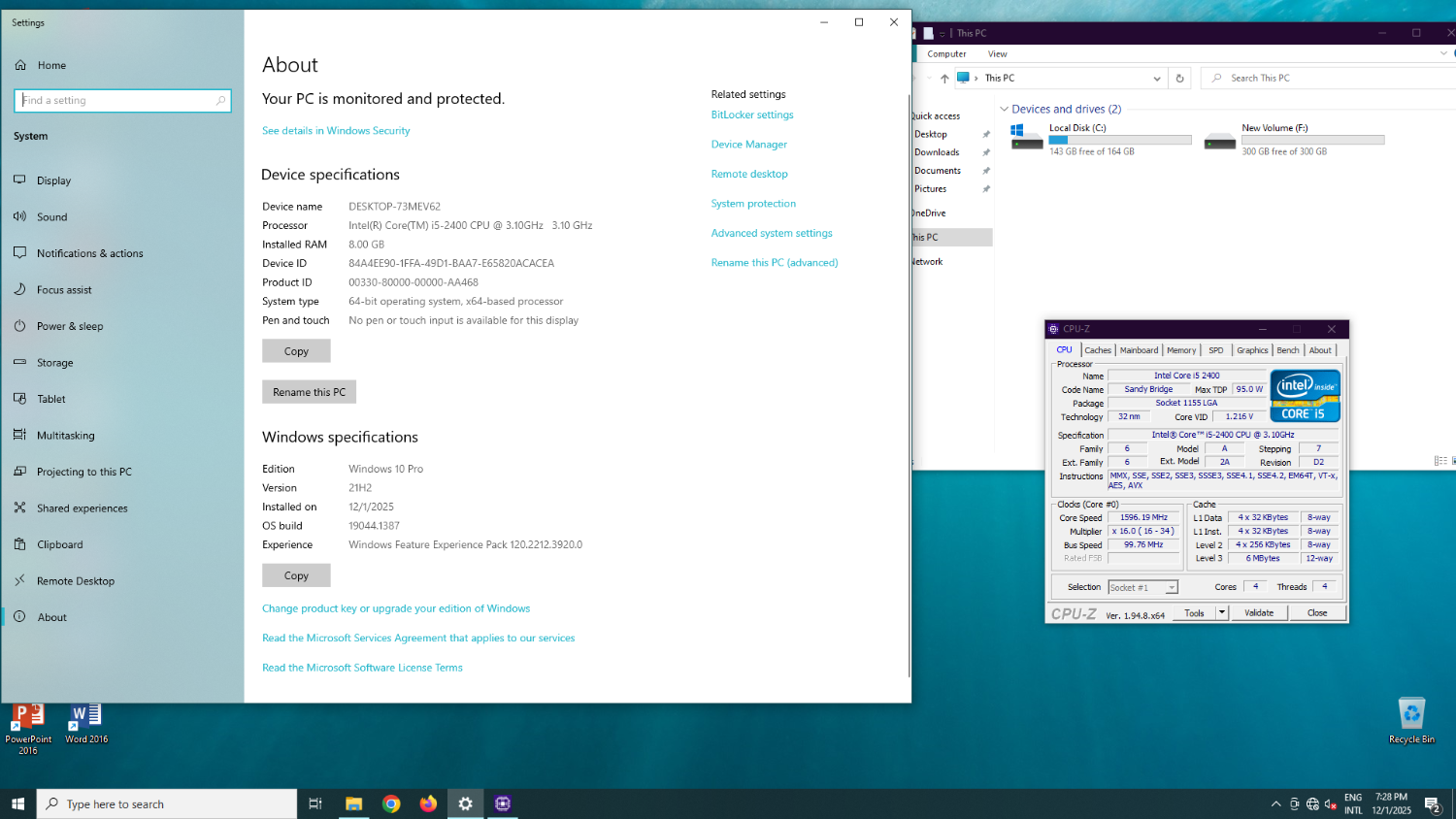
Task: Click the up arrow in File Explorer navigation
Action: click(x=944, y=79)
